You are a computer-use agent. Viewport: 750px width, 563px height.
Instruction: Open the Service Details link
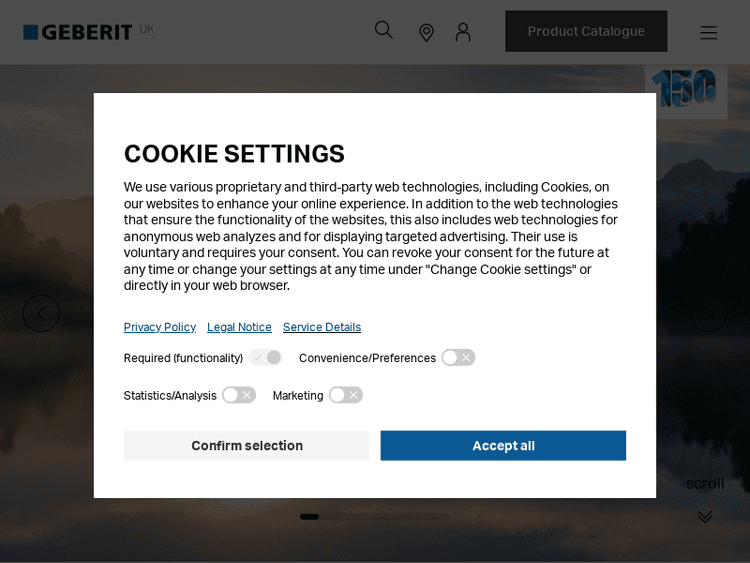coord(322,327)
